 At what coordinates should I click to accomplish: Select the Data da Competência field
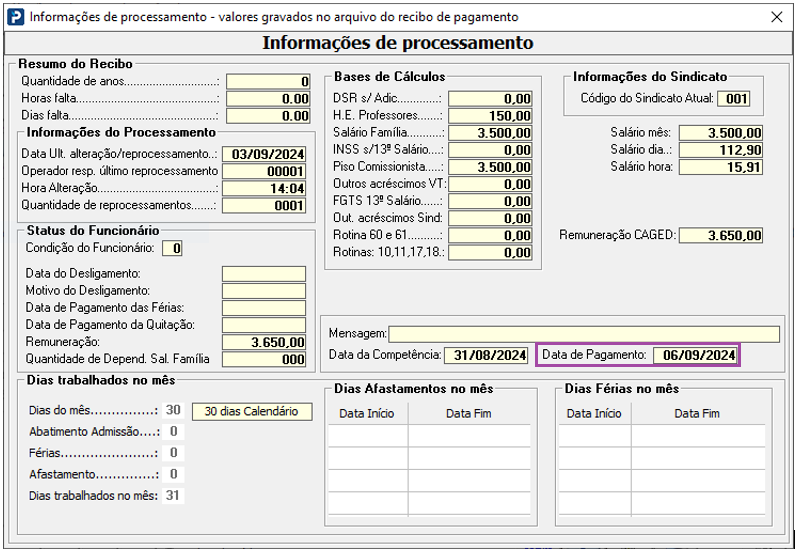click(486, 355)
